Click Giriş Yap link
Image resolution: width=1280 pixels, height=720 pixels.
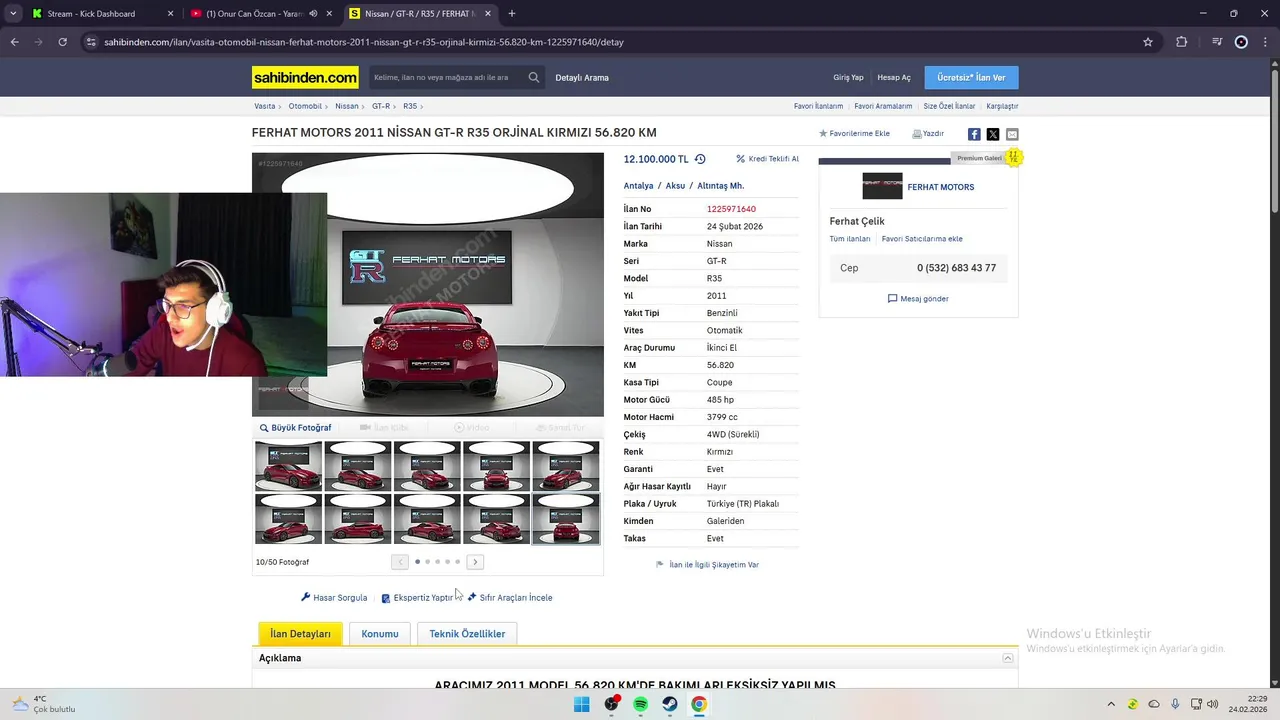coord(848,77)
